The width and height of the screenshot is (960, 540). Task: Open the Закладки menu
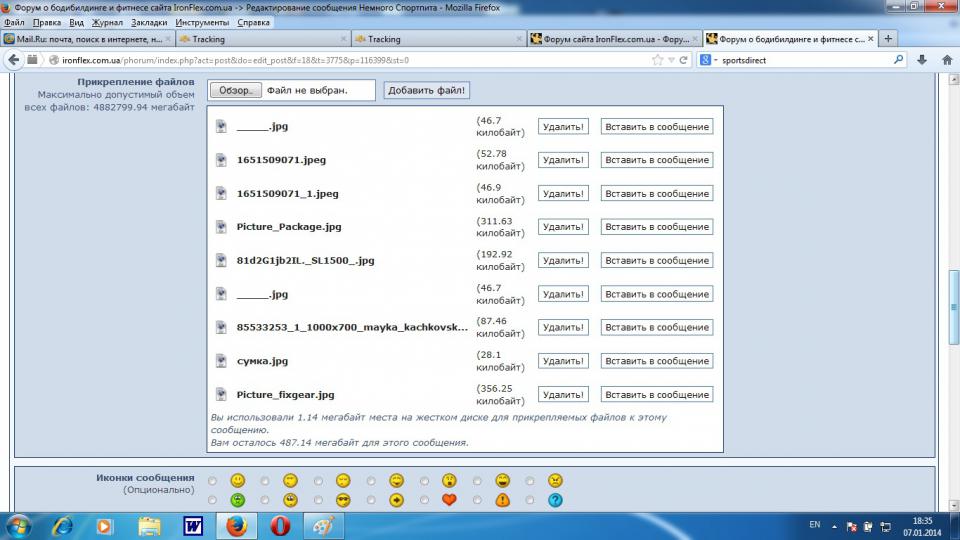click(x=148, y=22)
